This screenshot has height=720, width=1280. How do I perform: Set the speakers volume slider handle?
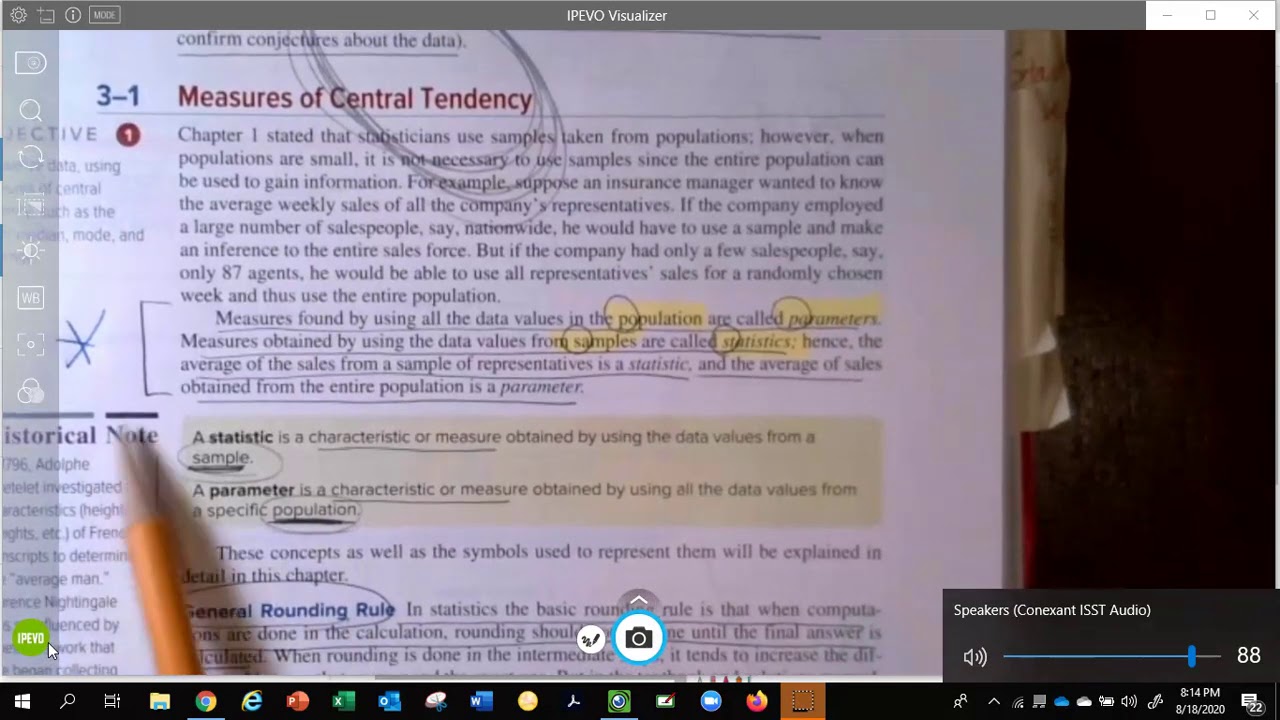click(x=1191, y=656)
